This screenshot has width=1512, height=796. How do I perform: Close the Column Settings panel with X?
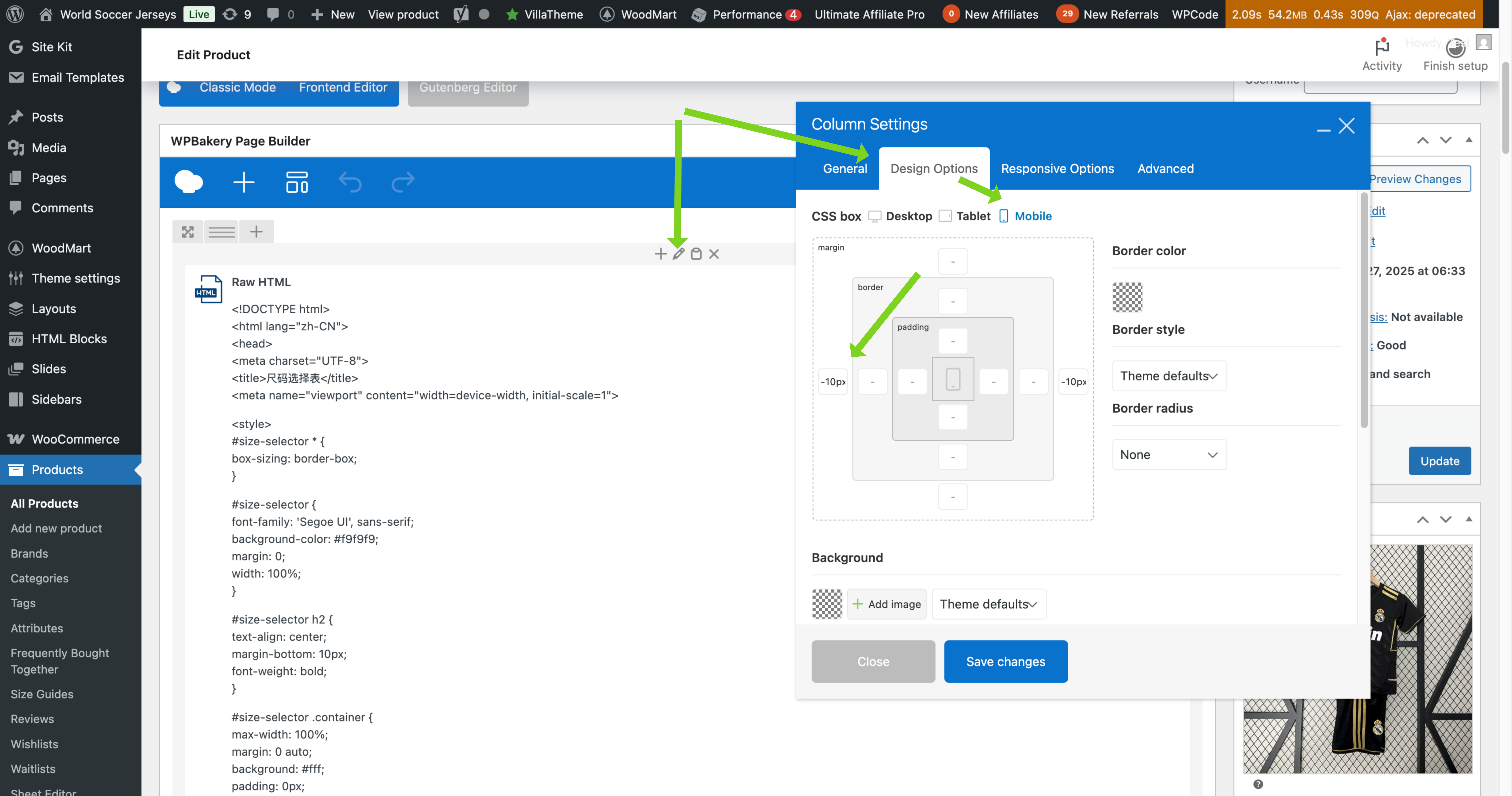click(x=1346, y=126)
